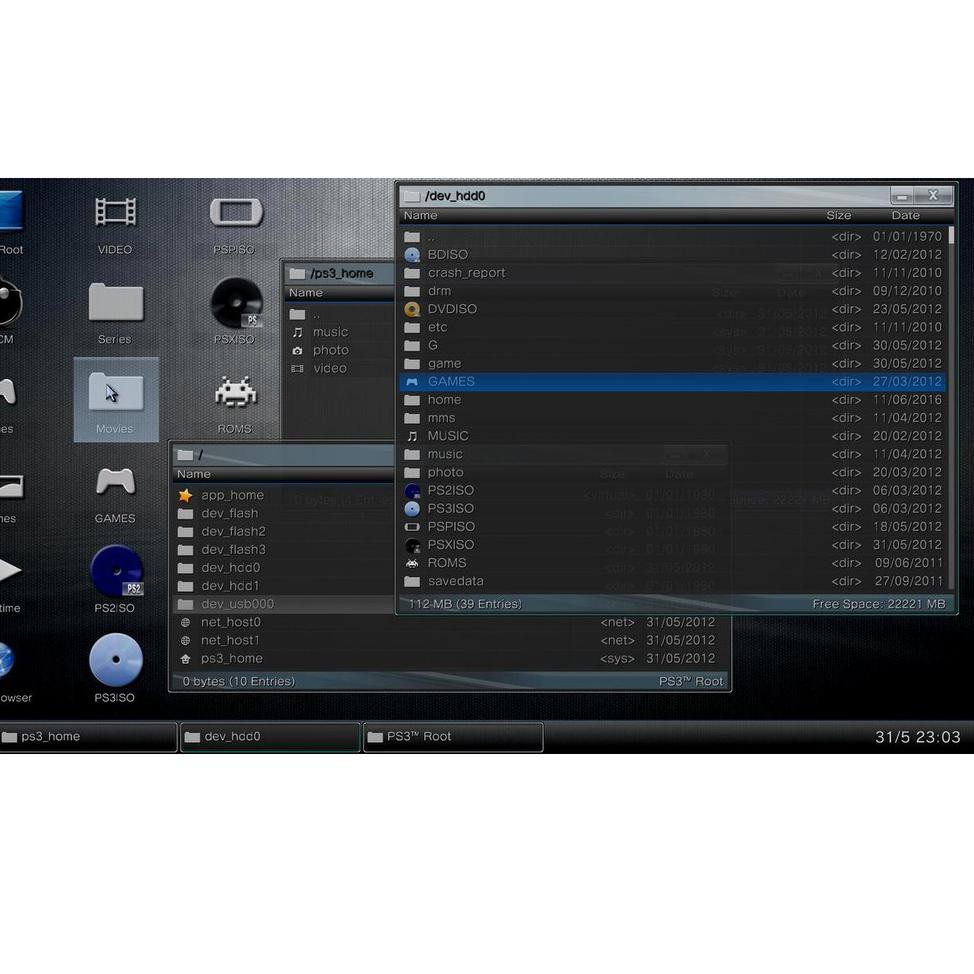Open the GAMES controller desktop icon
Screen dimensions: 974x974
[x=115, y=483]
